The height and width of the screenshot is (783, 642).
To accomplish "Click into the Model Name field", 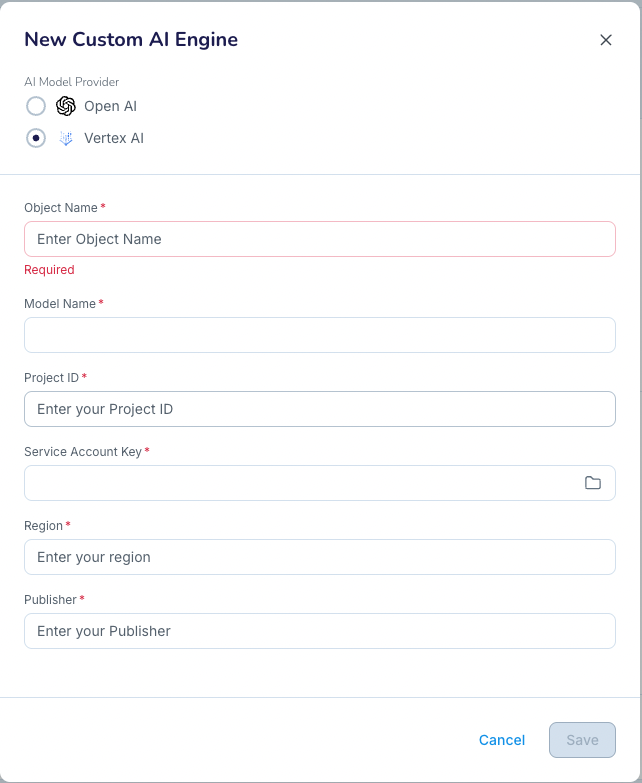I will 319,335.
